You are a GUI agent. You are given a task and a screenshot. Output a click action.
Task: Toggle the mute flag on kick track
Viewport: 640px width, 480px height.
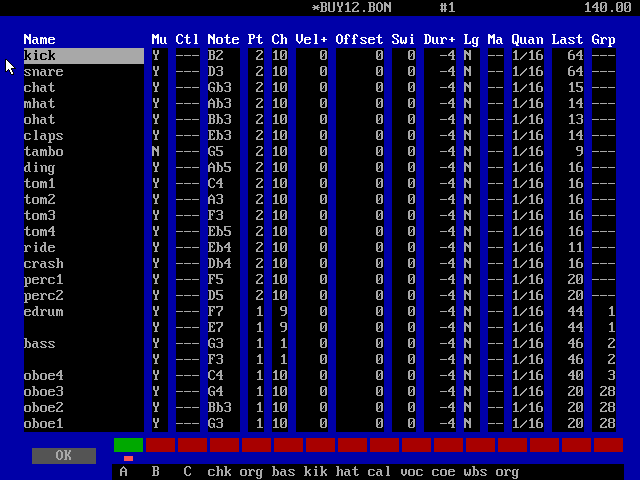[x=160, y=56]
